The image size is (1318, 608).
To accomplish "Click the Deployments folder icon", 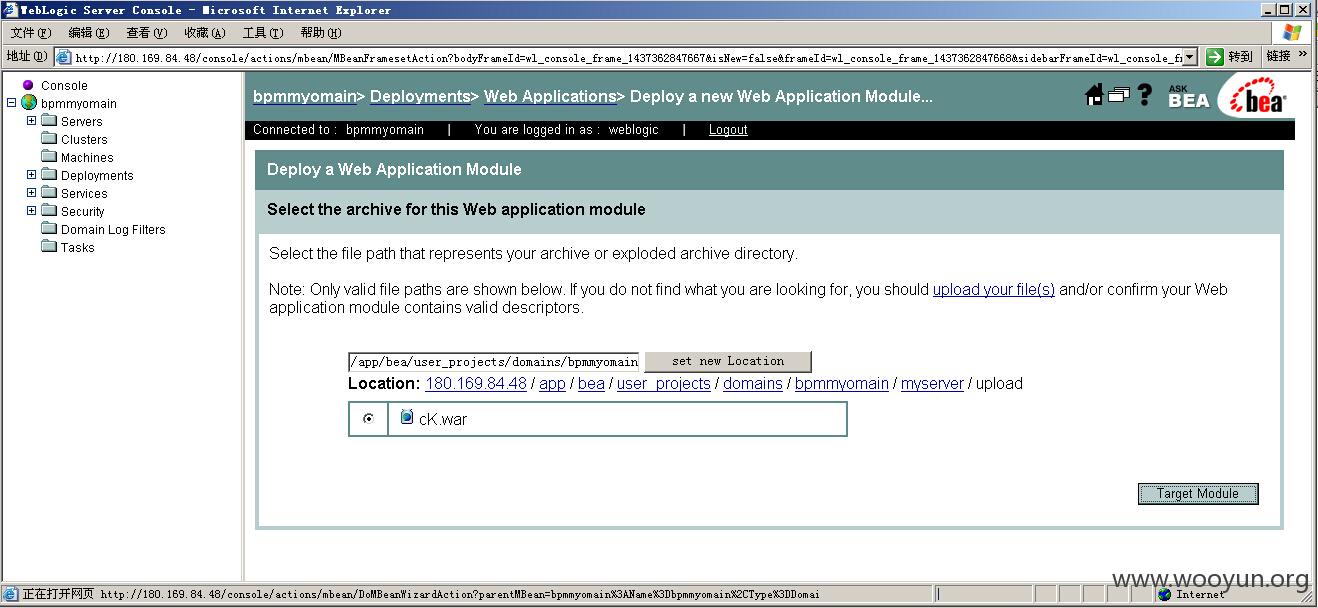I will click(49, 174).
